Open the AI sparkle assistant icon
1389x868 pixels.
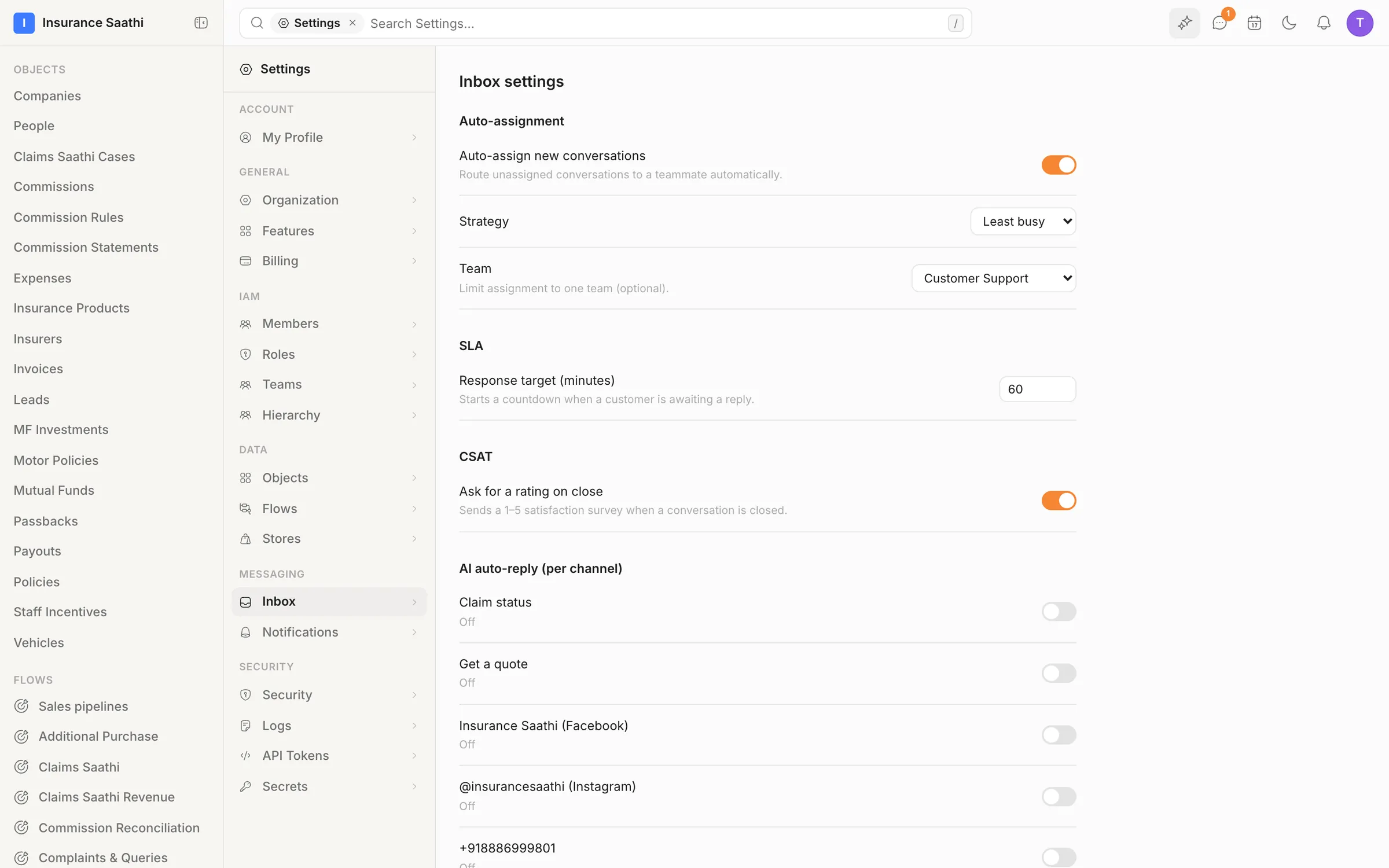pos(1184,23)
